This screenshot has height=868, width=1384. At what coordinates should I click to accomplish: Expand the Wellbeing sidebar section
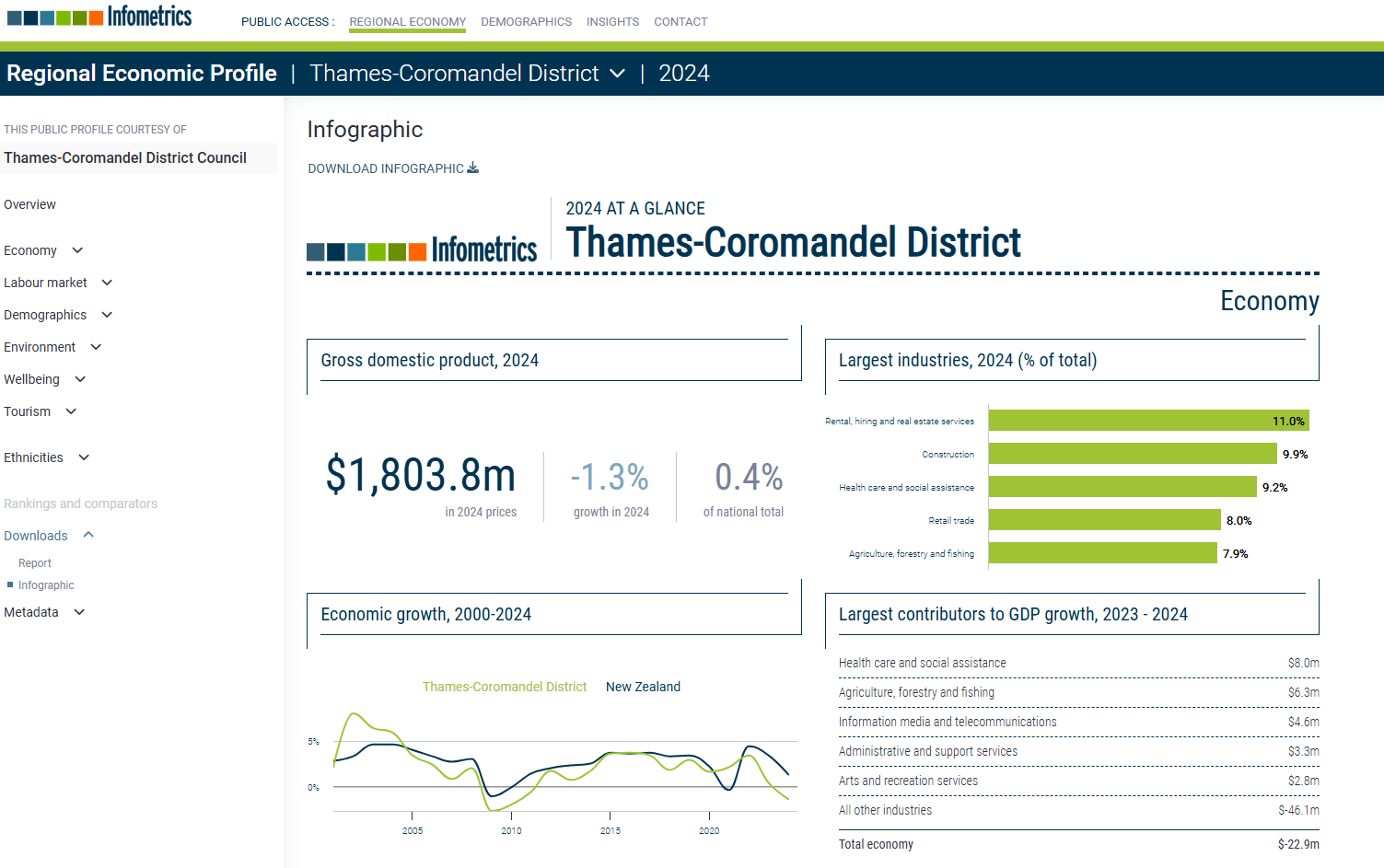tap(80, 379)
